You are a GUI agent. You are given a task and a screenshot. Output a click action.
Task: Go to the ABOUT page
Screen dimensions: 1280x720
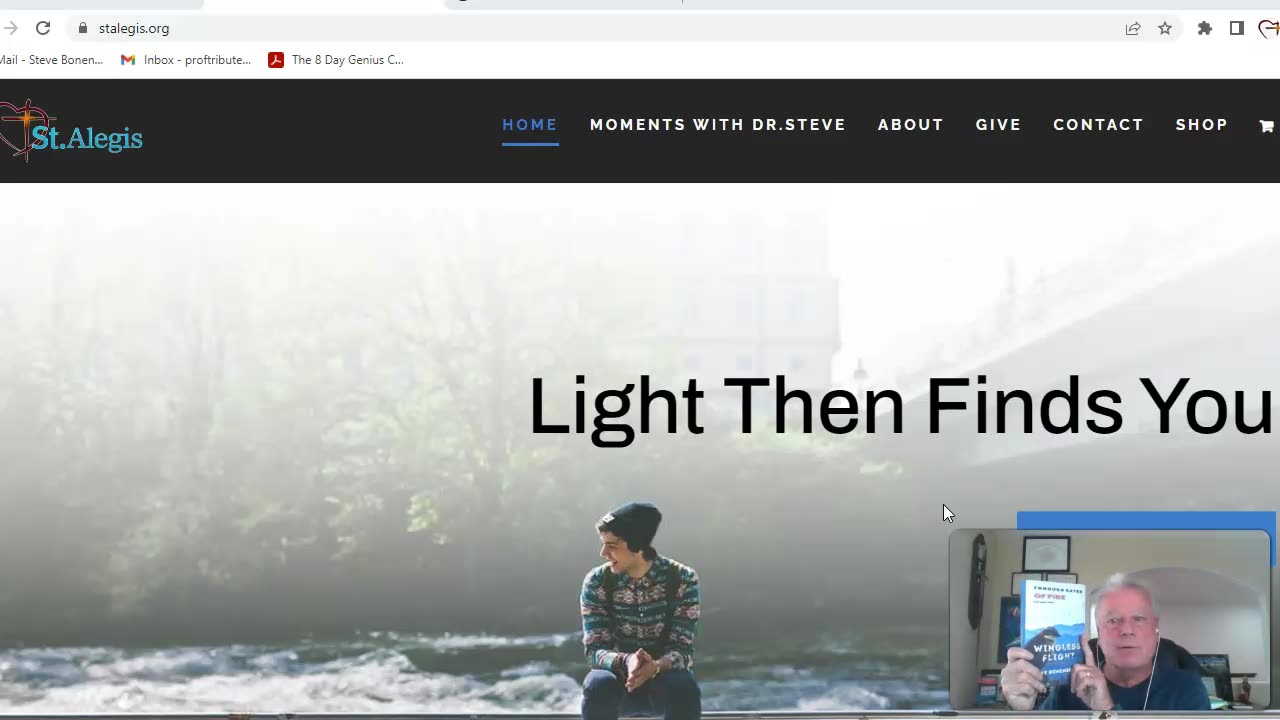(x=911, y=125)
